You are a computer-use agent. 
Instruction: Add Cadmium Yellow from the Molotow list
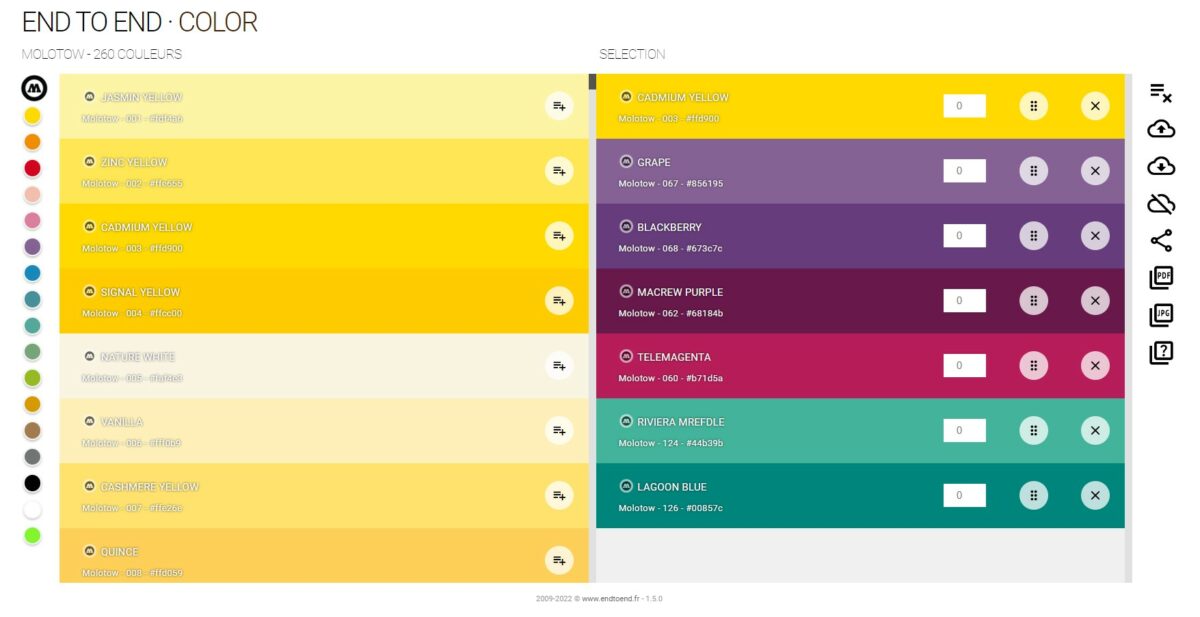click(559, 236)
